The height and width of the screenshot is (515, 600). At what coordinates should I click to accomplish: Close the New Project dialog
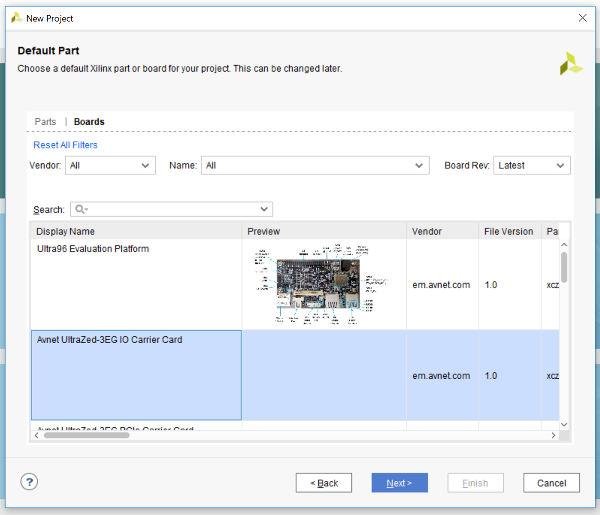pyautogui.click(x=582, y=18)
